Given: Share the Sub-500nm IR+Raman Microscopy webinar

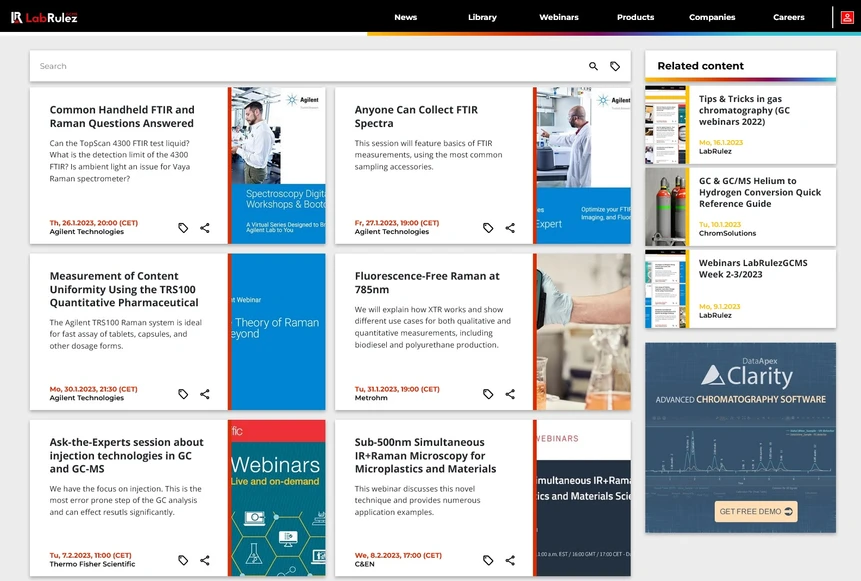Looking at the screenshot, I should (510, 560).
